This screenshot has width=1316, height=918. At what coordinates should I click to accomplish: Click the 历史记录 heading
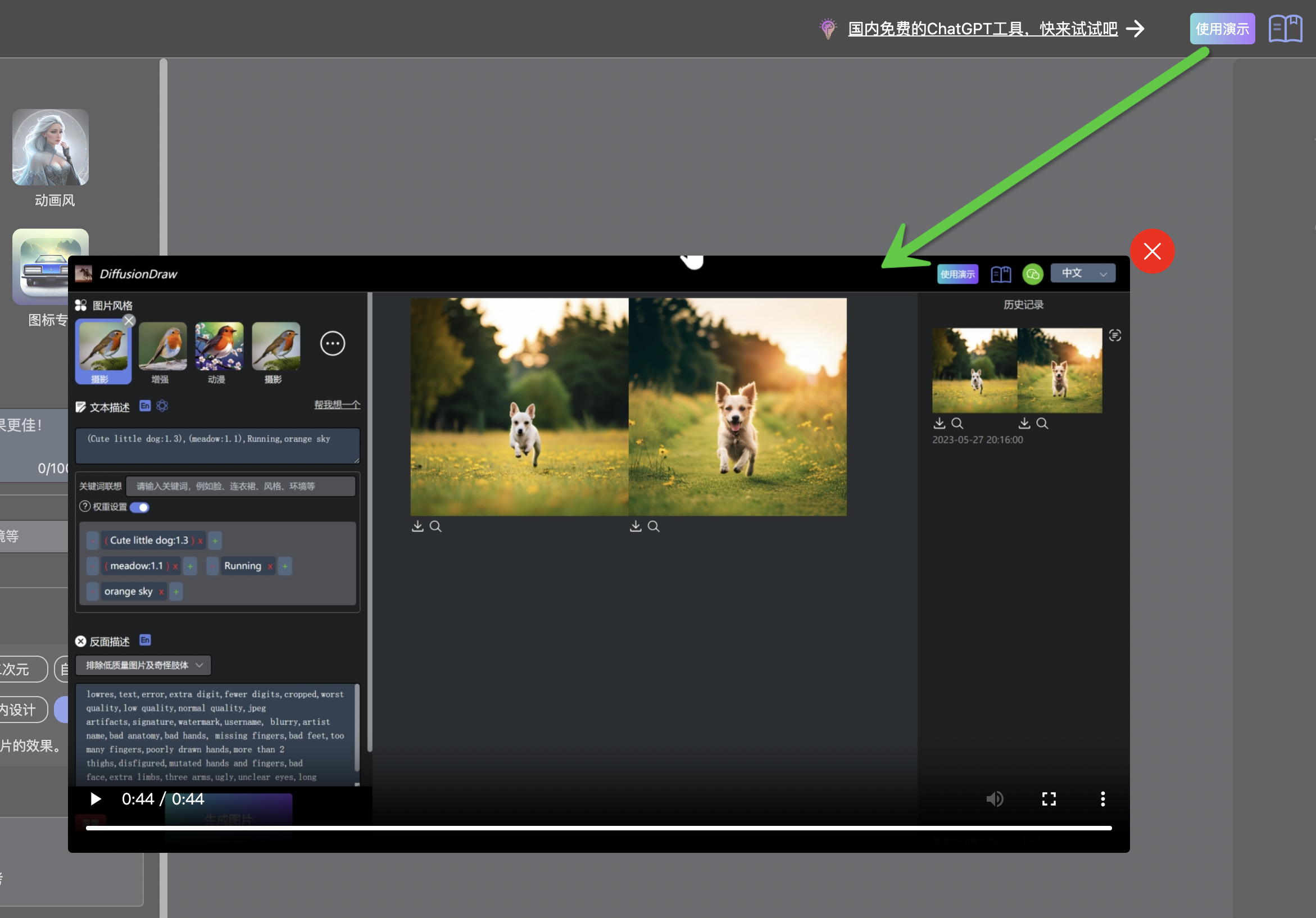pos(1024,305)
